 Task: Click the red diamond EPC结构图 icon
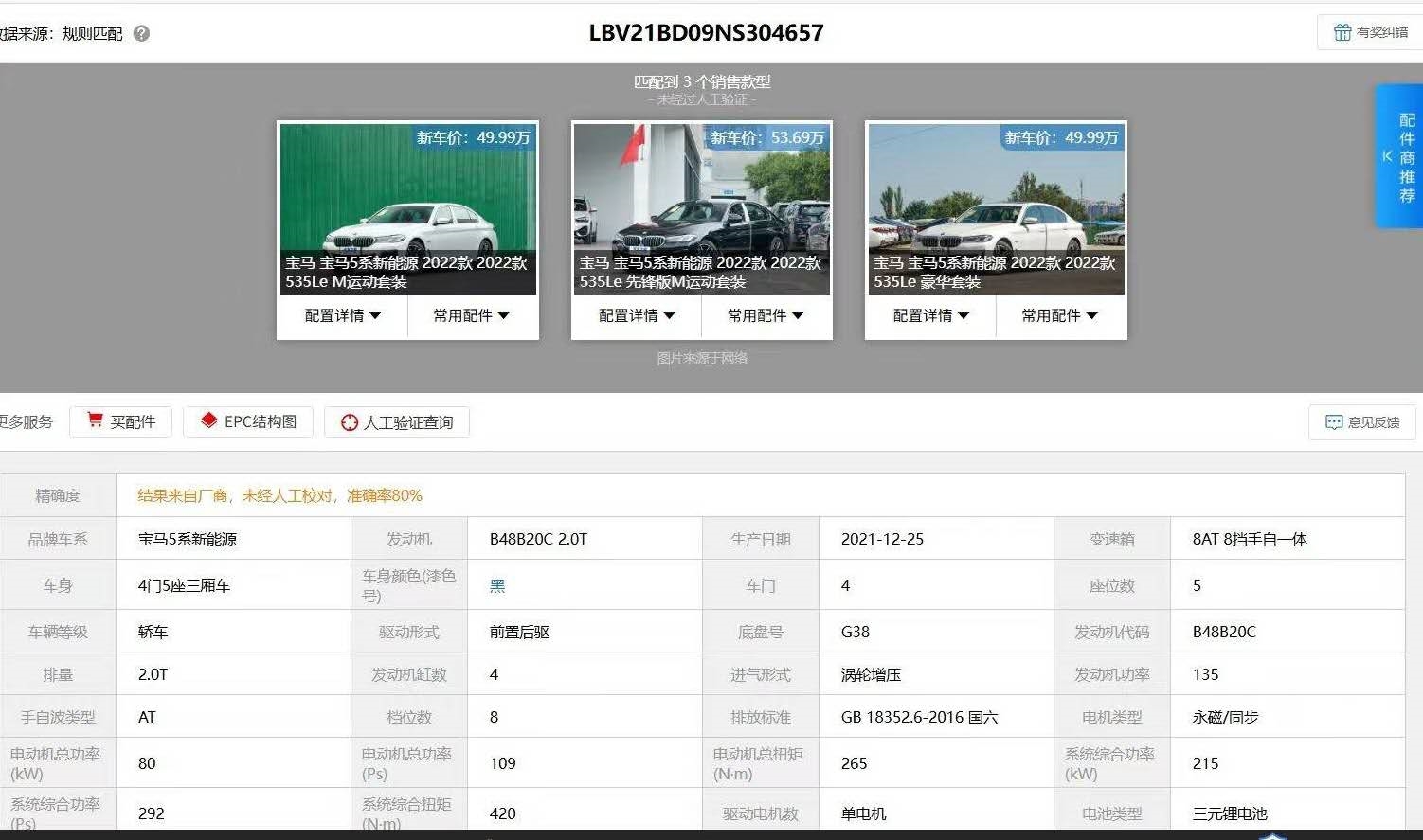click(208, 420)
